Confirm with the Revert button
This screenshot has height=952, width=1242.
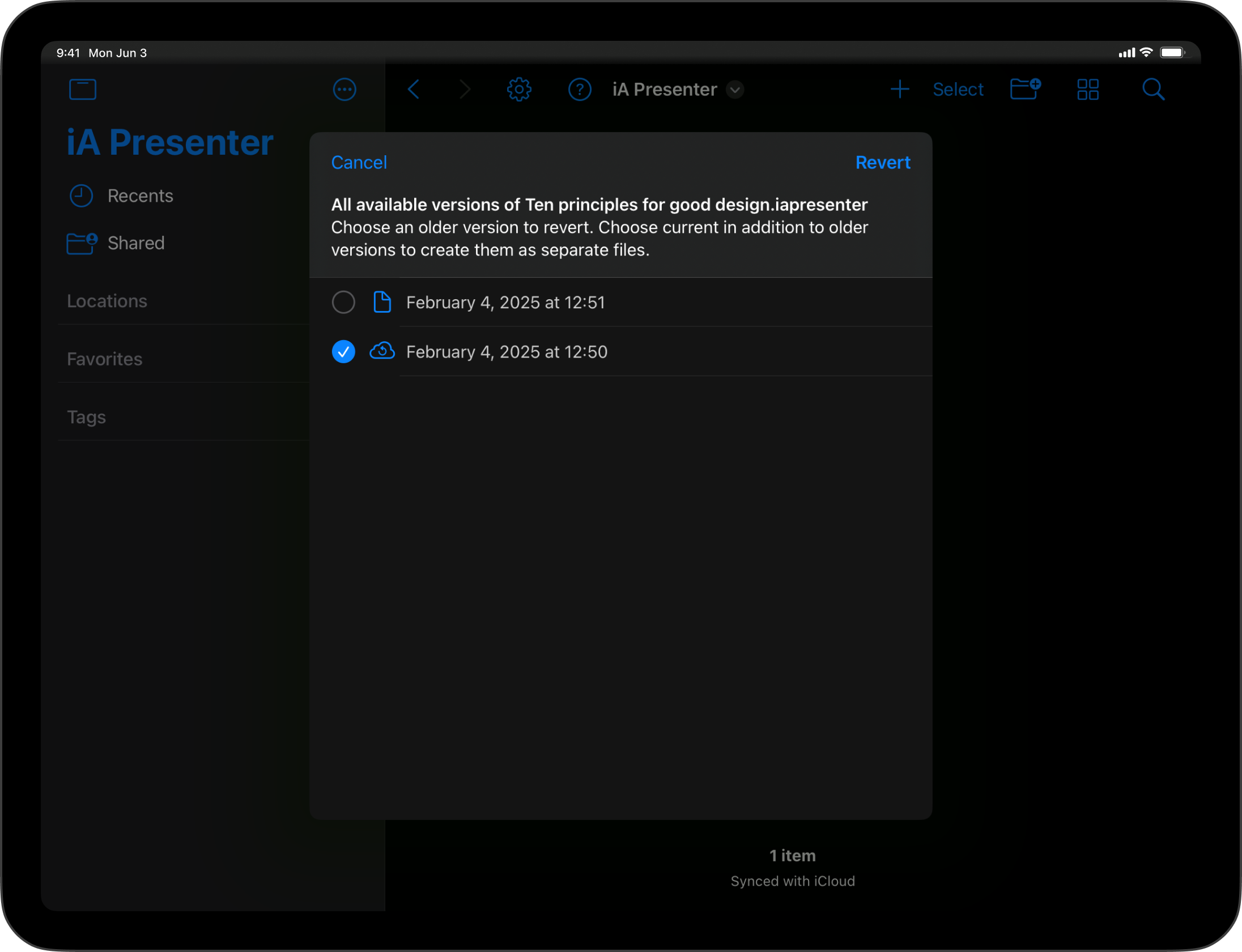point(883,163)
